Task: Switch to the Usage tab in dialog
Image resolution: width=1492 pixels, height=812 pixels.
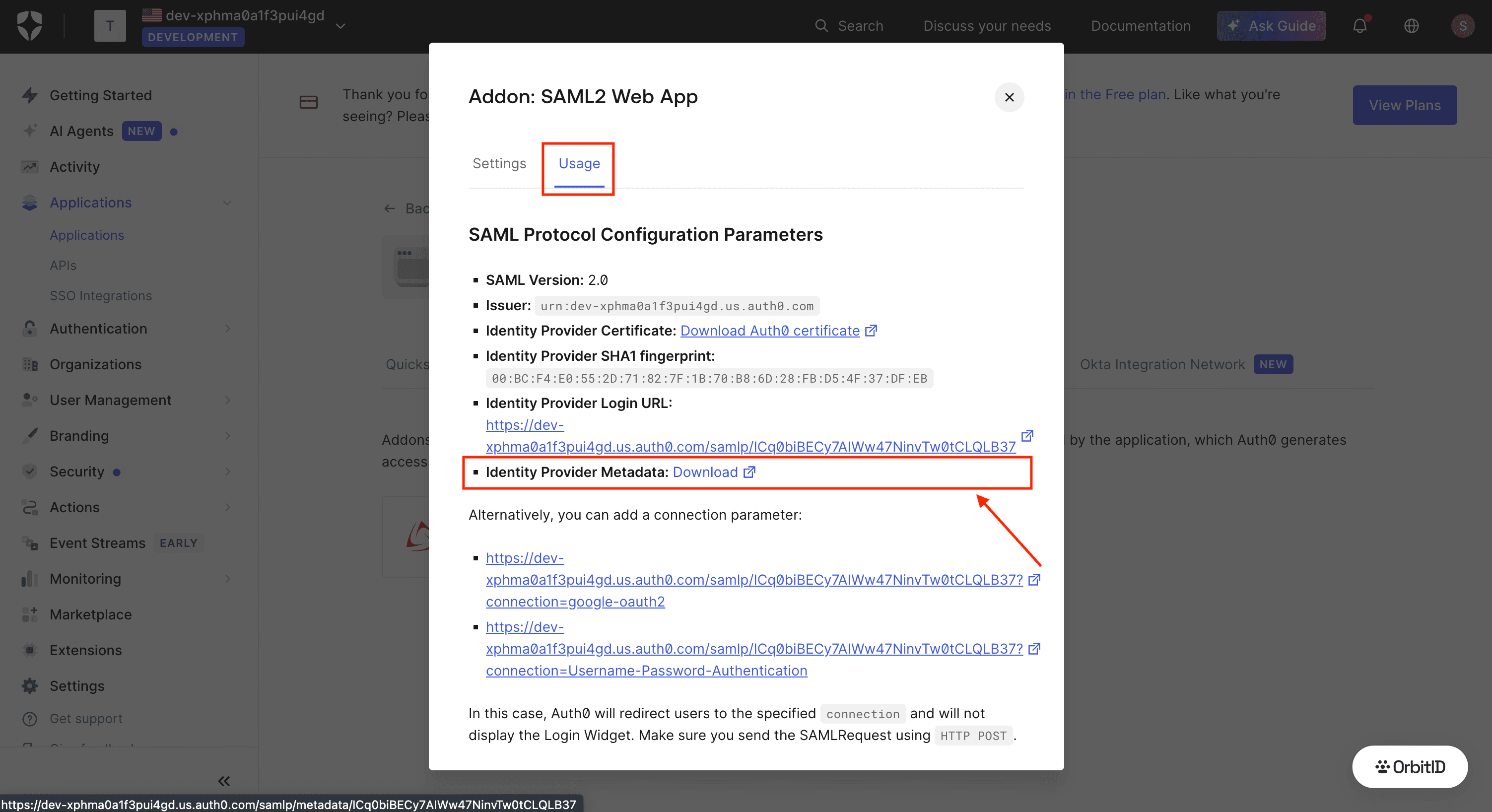Action: pyautogui.click(x=579, y=163)
